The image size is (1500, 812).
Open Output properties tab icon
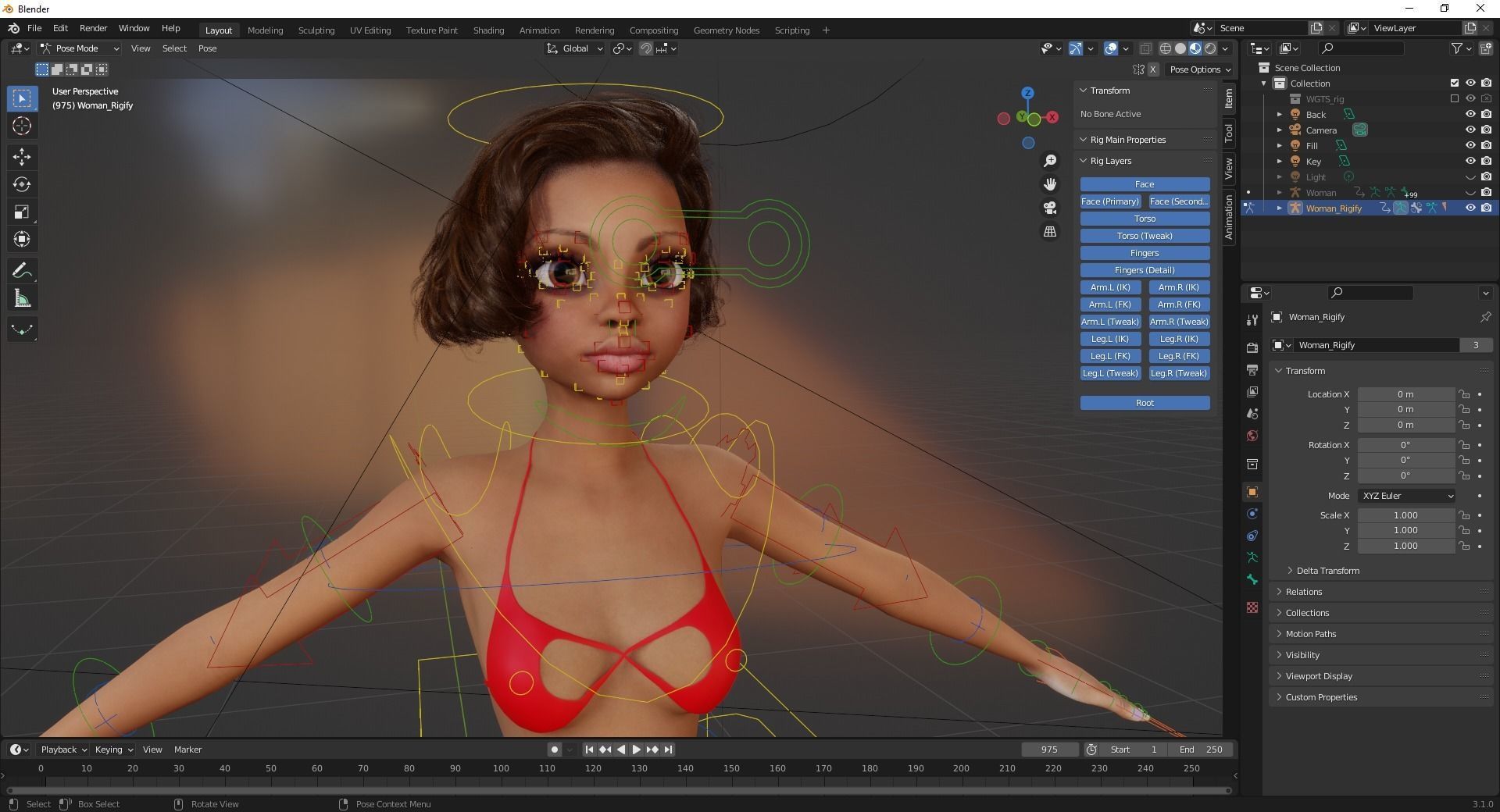(x=1252, y=369)
